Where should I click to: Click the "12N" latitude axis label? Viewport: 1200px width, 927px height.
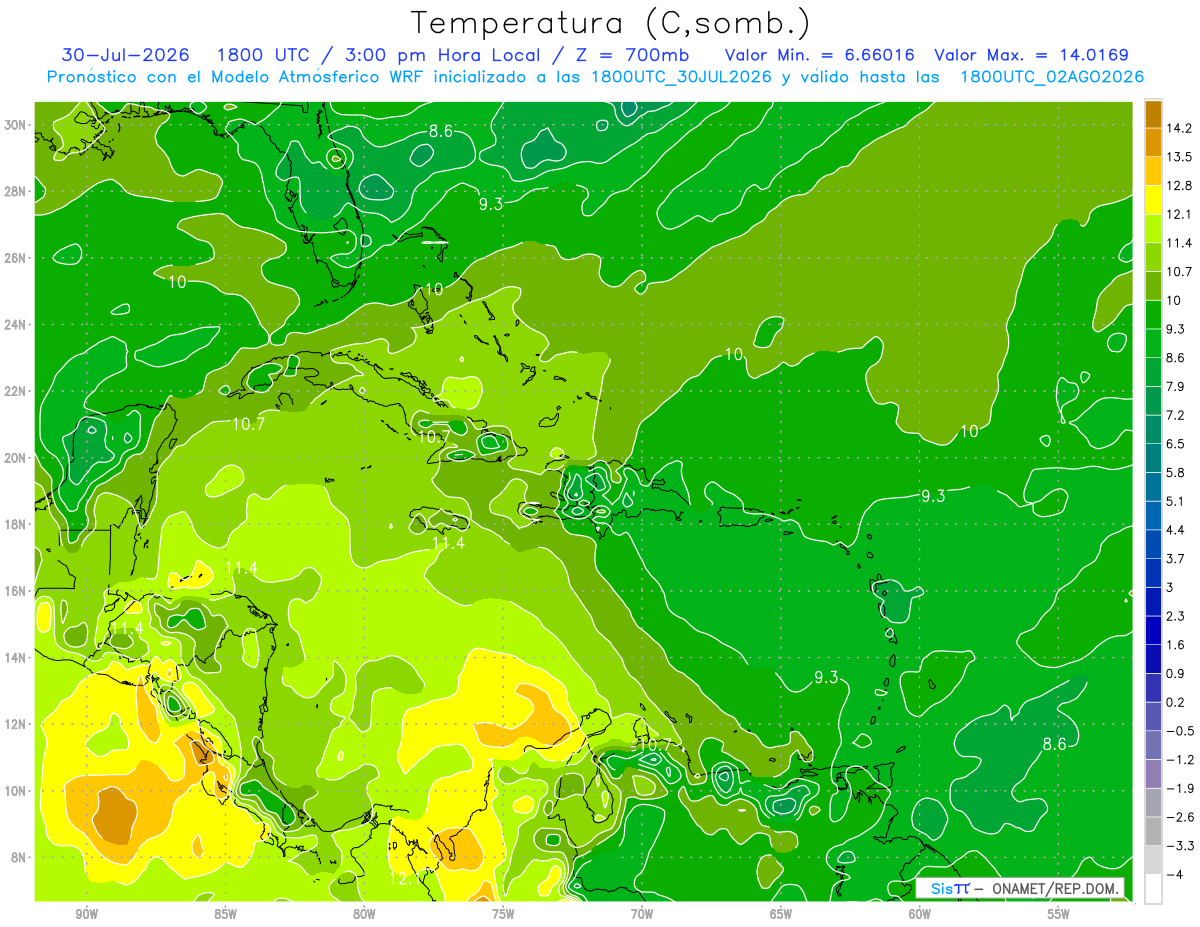point(16,724)
